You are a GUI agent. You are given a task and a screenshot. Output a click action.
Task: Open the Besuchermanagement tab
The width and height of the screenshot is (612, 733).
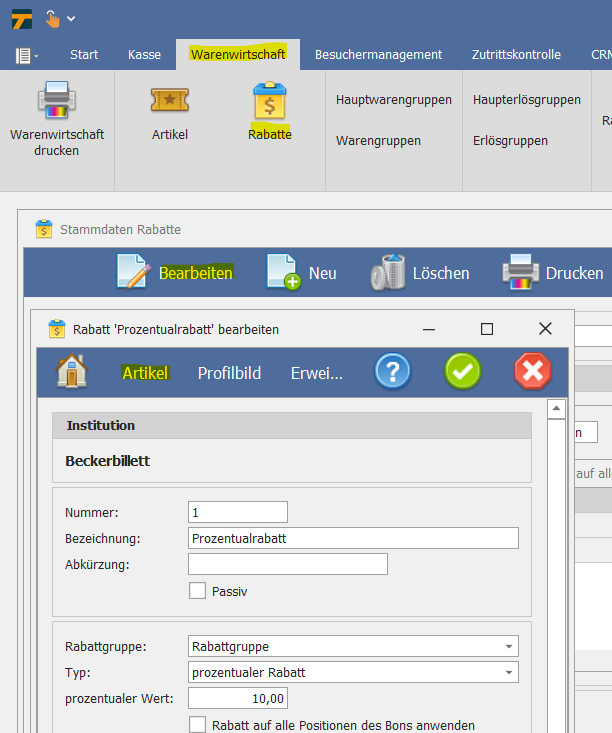point(378,55)
